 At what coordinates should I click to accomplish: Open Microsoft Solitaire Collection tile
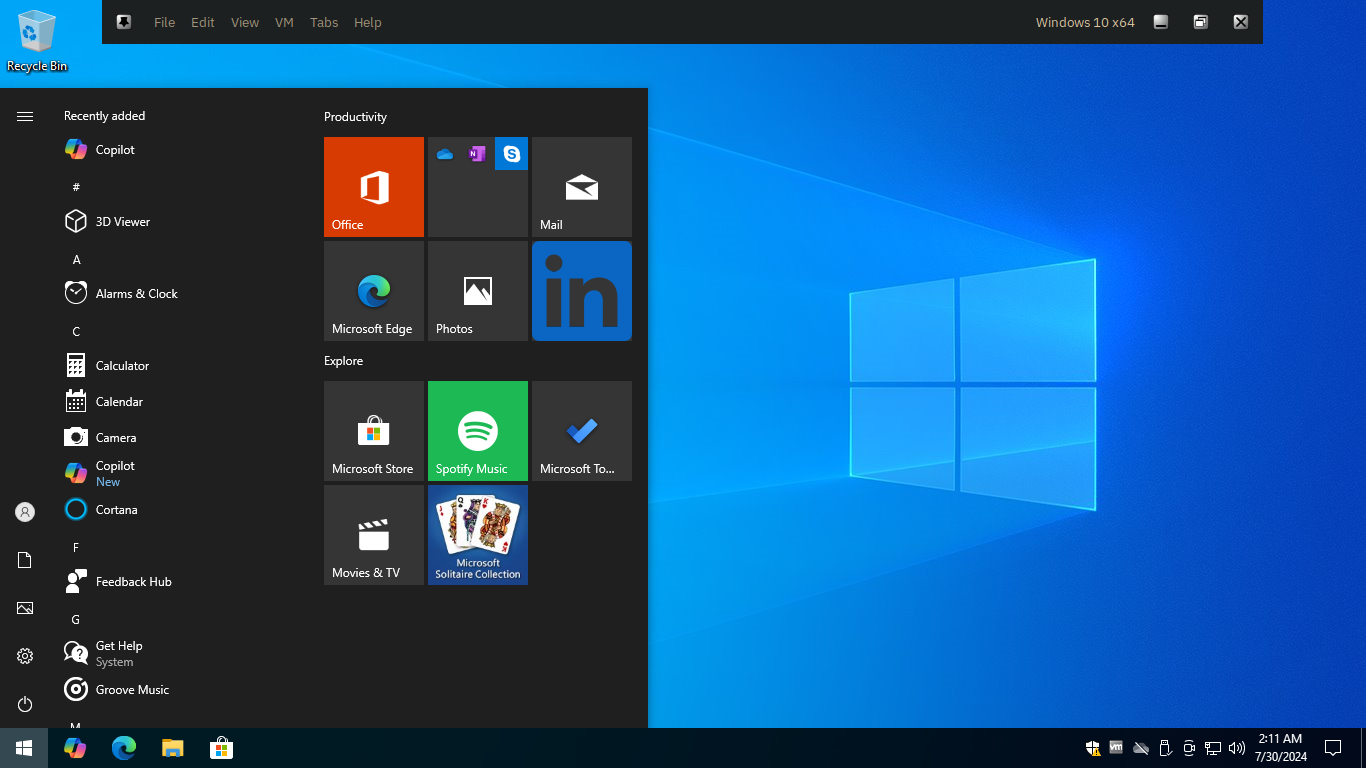coord(478,535)
